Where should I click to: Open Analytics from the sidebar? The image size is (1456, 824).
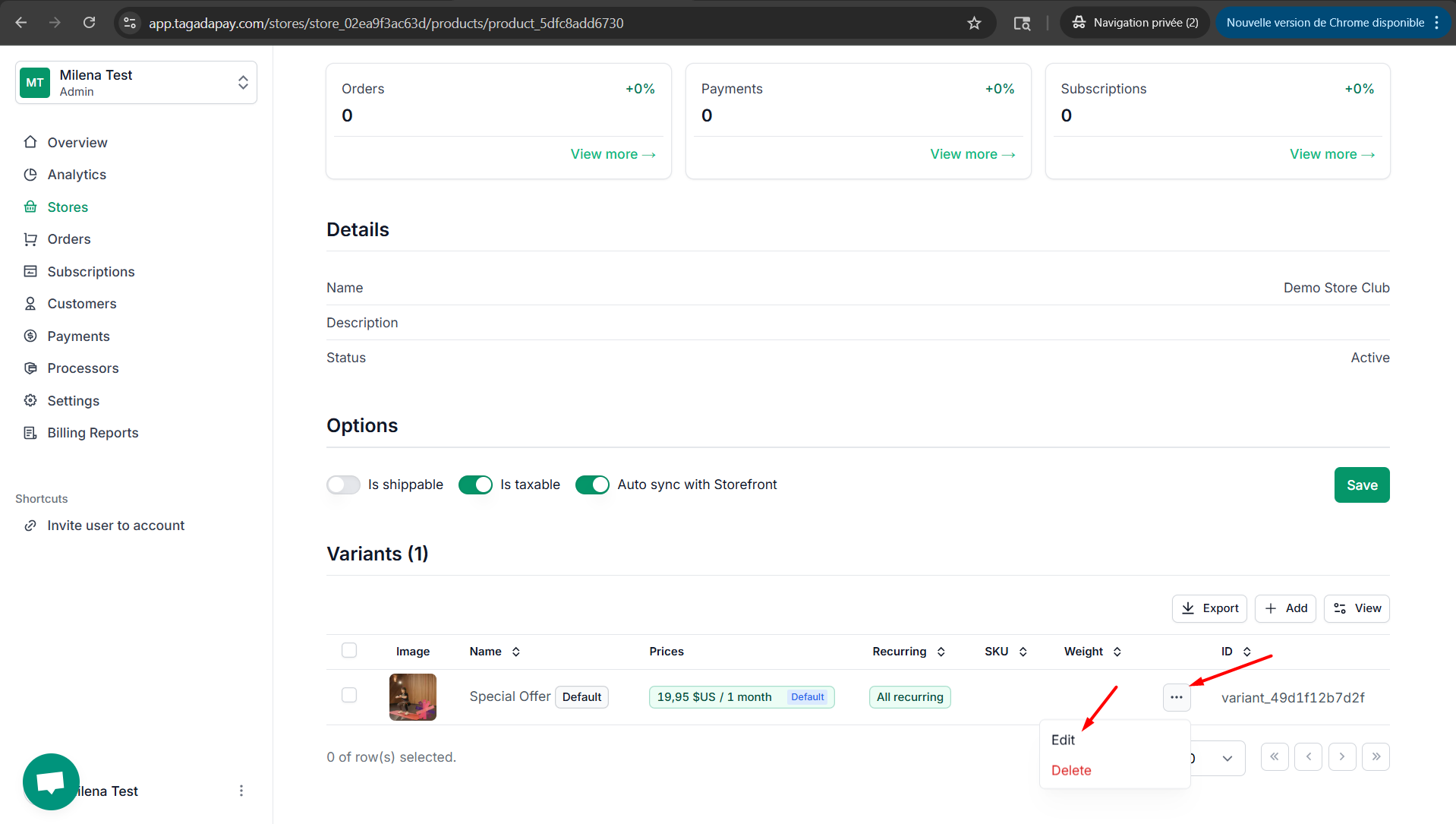tap(77, 175)
